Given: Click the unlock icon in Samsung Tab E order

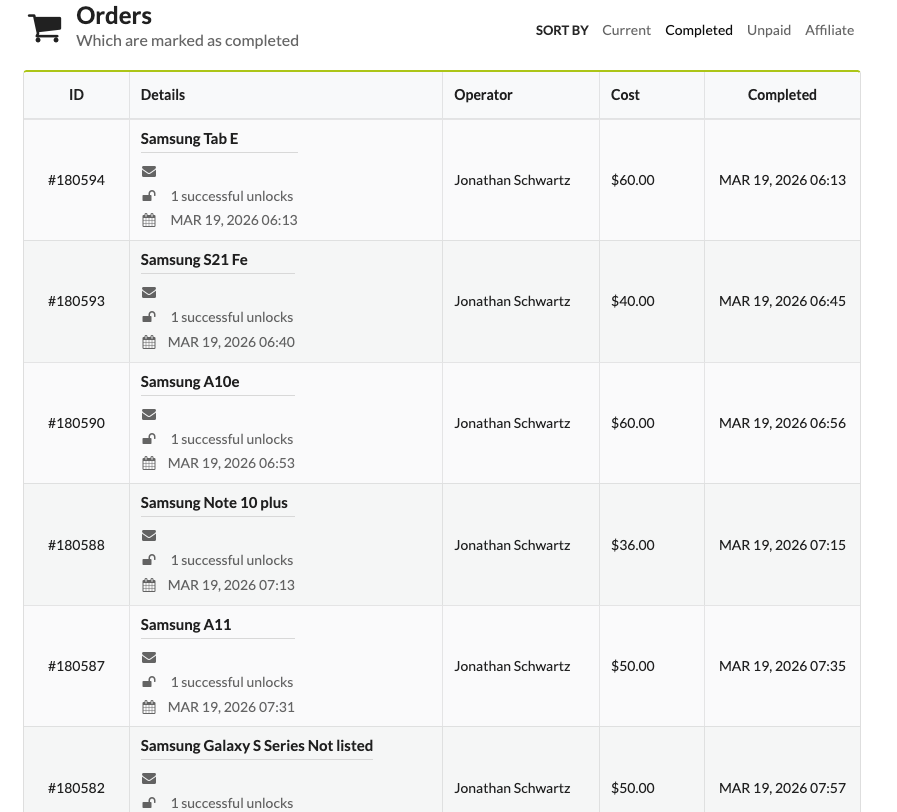Looking at the screenshot, I should pyautogui.click(x=149, y=196).
